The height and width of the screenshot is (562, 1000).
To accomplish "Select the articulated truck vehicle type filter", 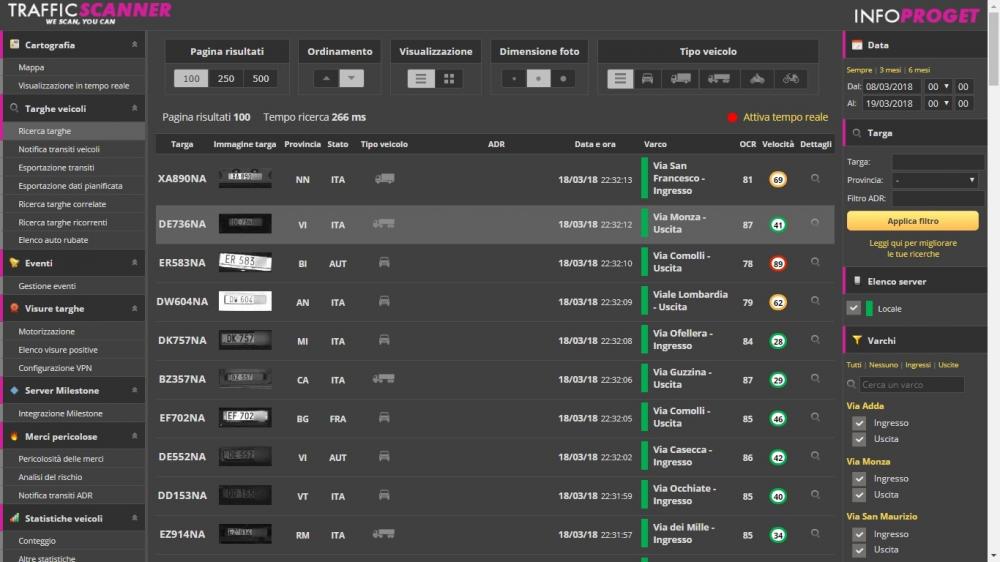I will pos(718,79).
